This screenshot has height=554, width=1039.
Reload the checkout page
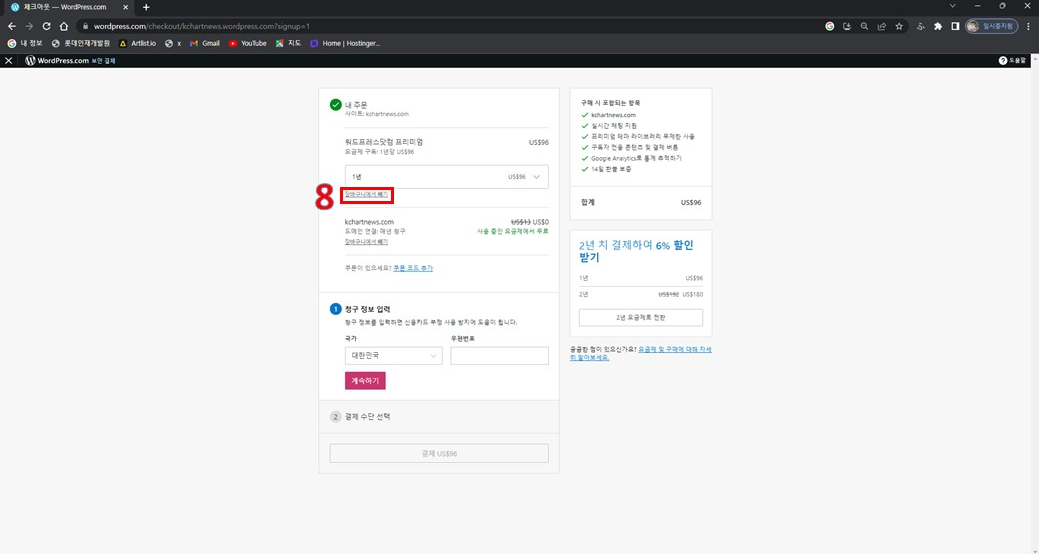[46, 27]
